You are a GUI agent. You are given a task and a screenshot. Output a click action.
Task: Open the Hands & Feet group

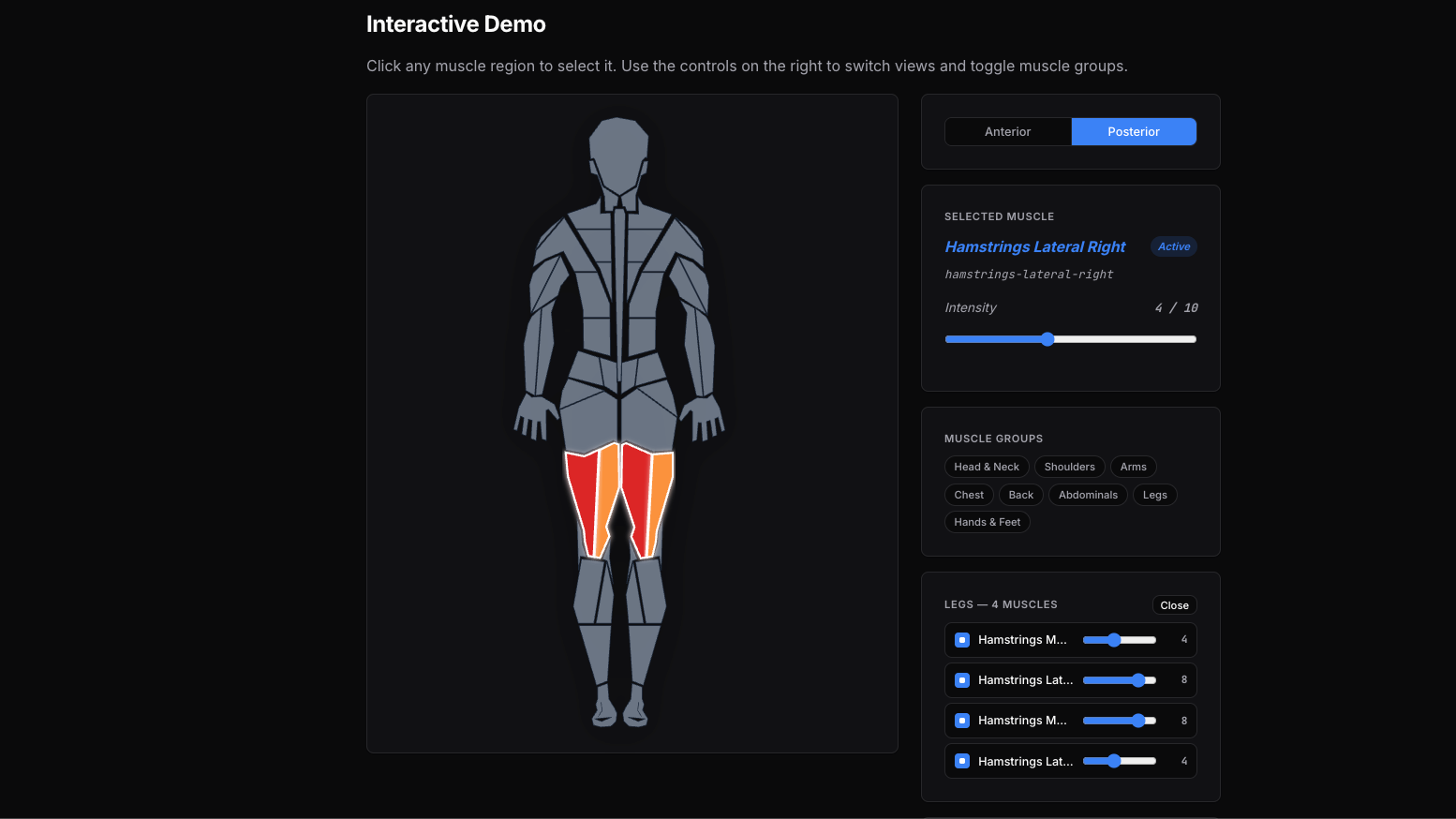click(987, 522)
